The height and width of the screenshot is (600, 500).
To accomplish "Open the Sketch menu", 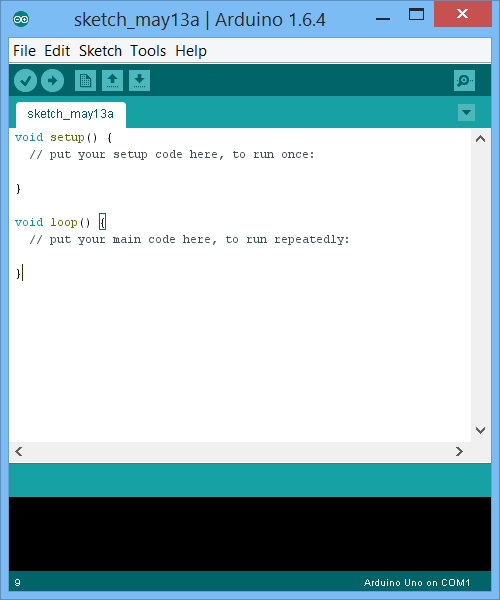I will point(100,51).
